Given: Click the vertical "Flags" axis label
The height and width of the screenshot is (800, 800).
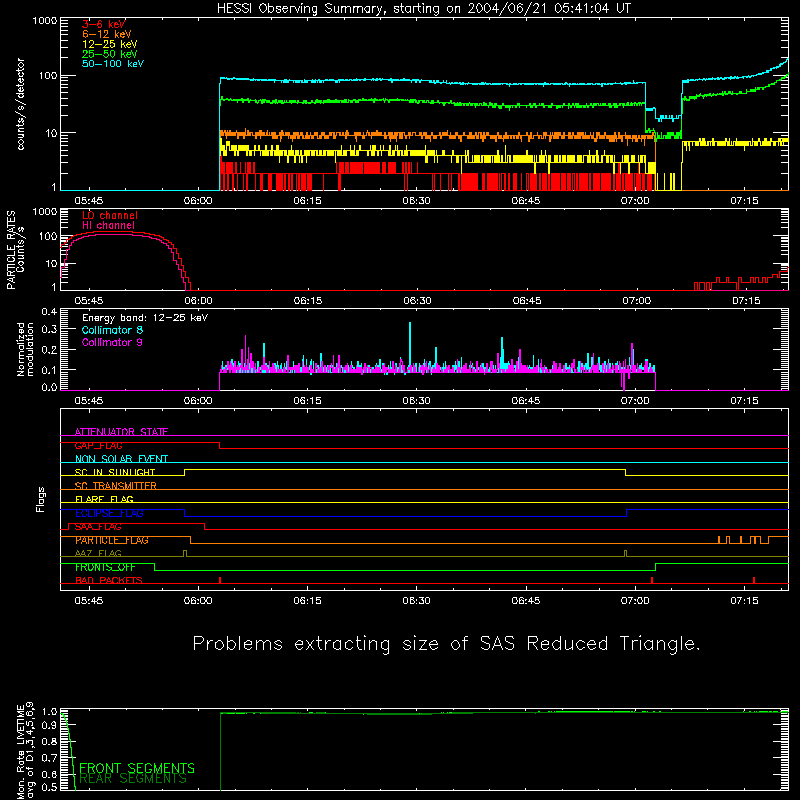Looking at the screenshot, I should pyautogui.click(x=41, y=499).
